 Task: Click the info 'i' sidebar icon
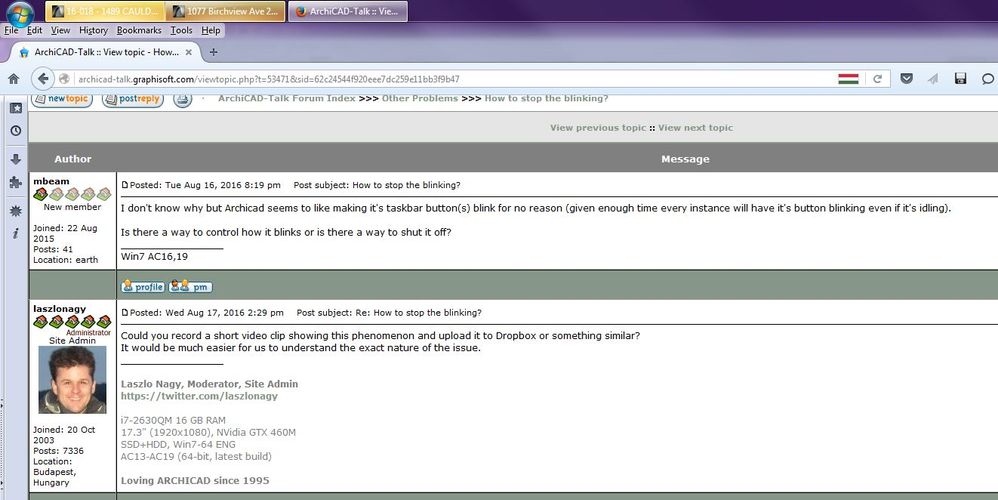(x=16, y=233)
